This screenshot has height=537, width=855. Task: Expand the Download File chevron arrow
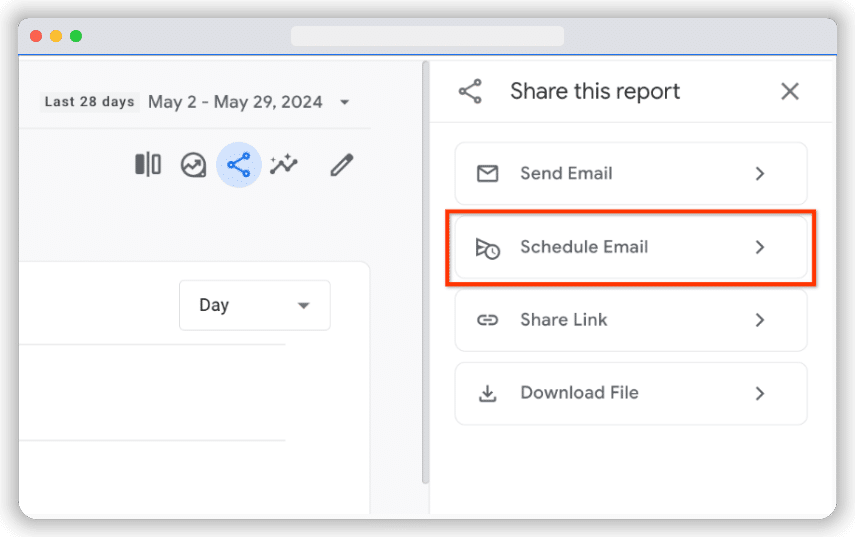tap(760, 393)
